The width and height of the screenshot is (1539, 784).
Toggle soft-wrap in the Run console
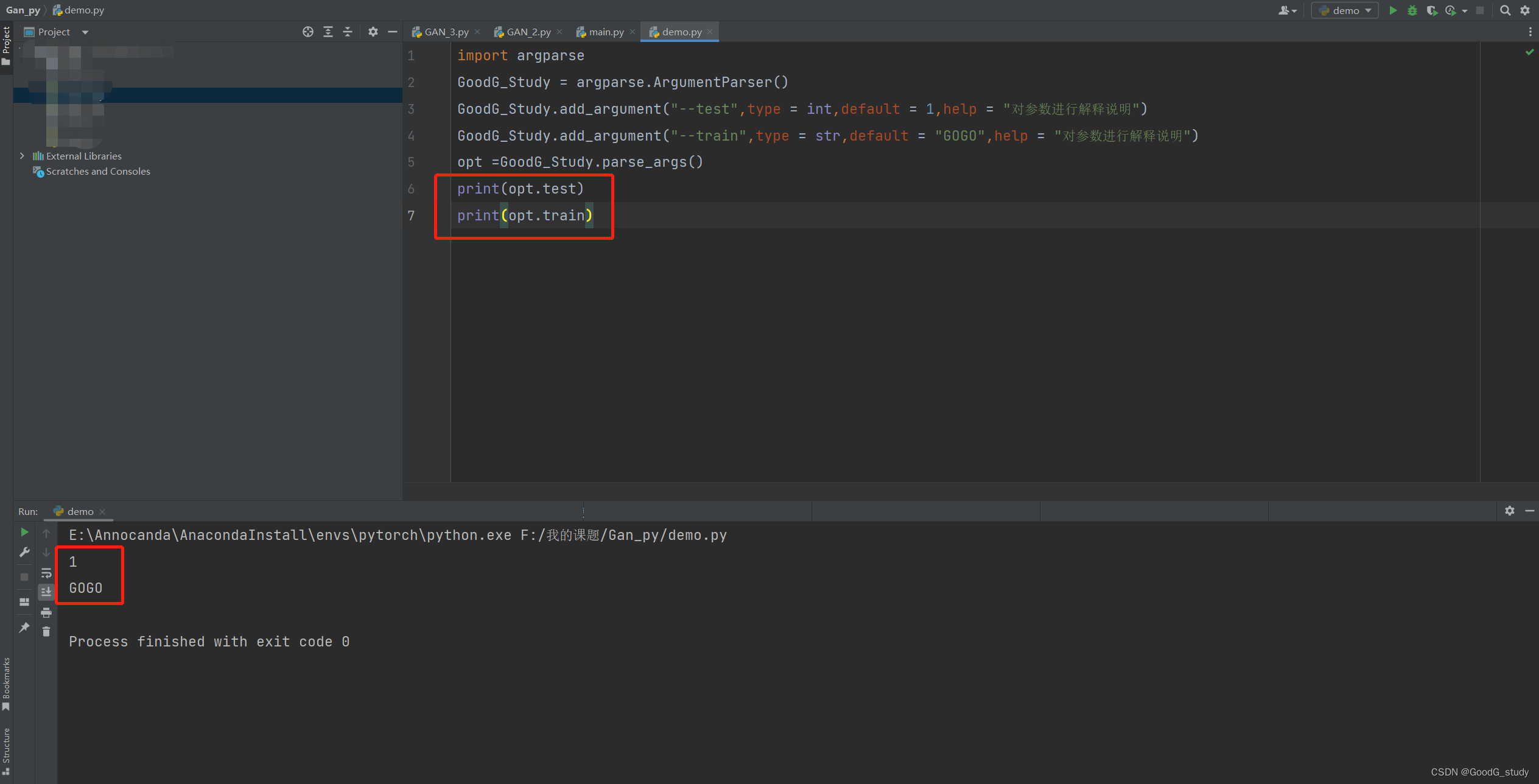46,572
